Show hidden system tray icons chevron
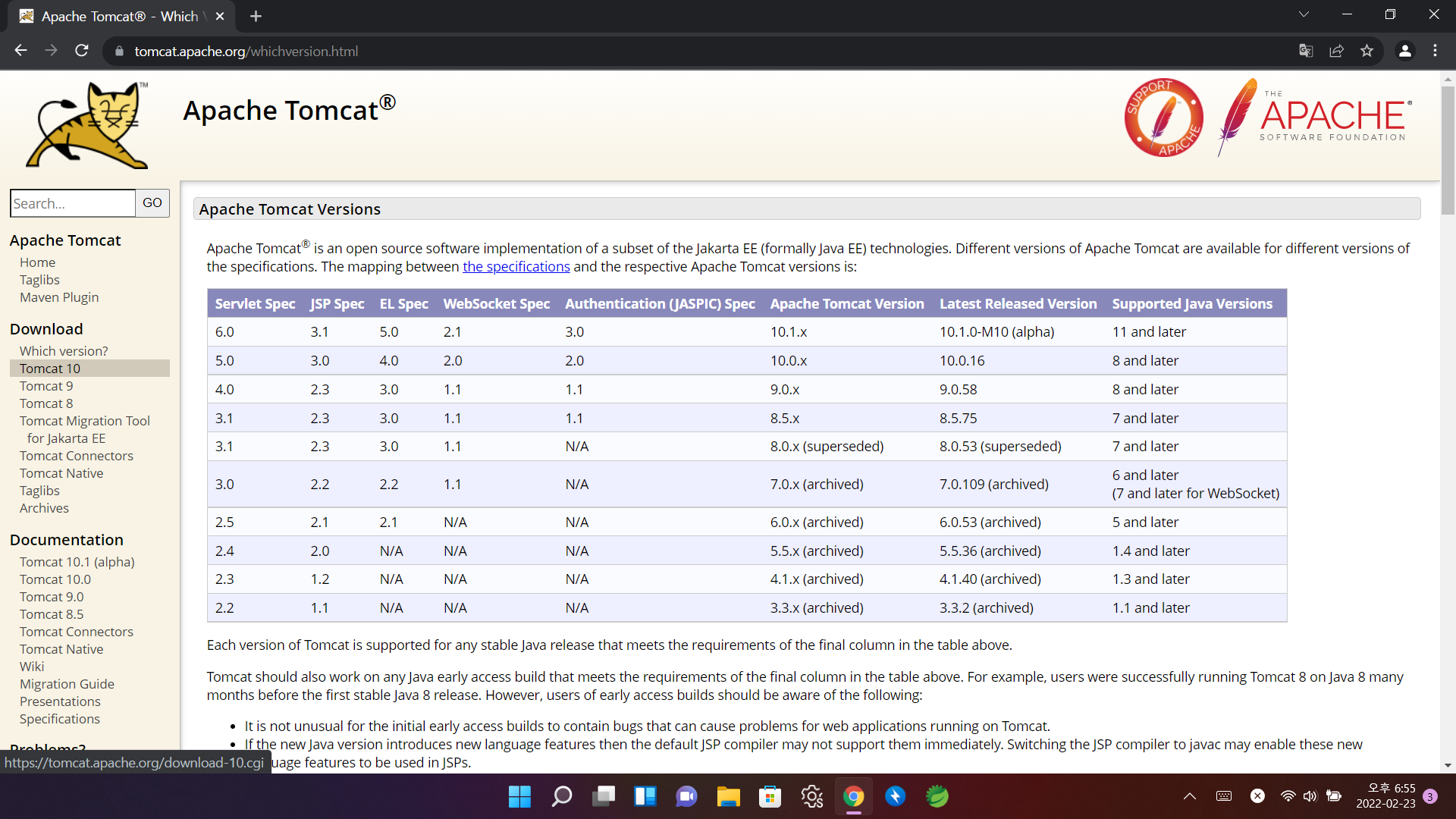Screen dimensions: 1456x819 (1189, 796)
